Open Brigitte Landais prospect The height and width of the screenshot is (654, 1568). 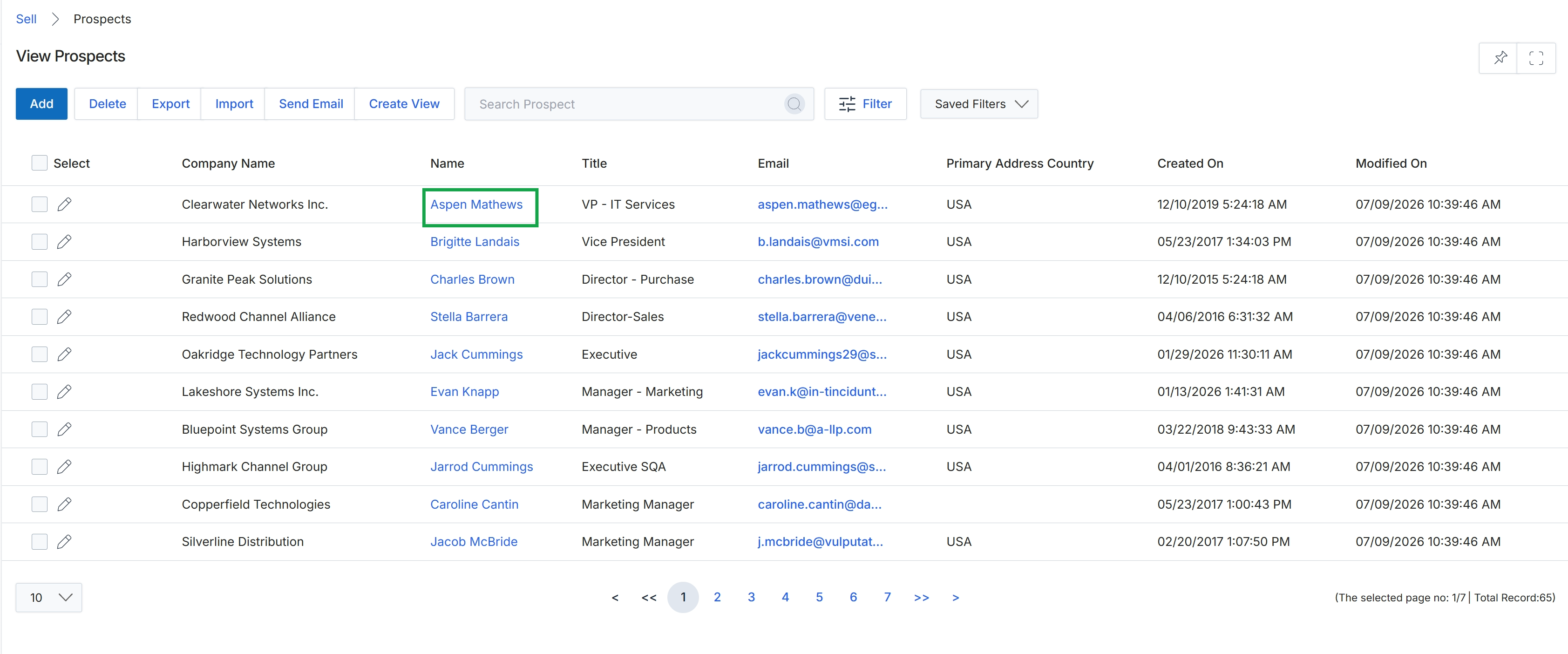[475, 242]
